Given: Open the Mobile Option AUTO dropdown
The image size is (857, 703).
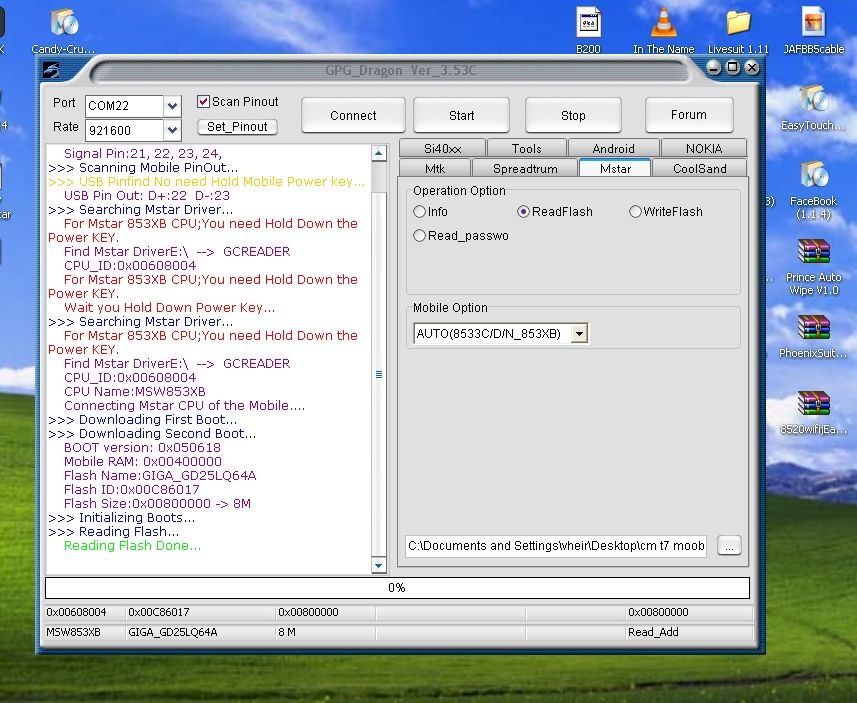Looking at the screenshot, I should tap(579, 333).
